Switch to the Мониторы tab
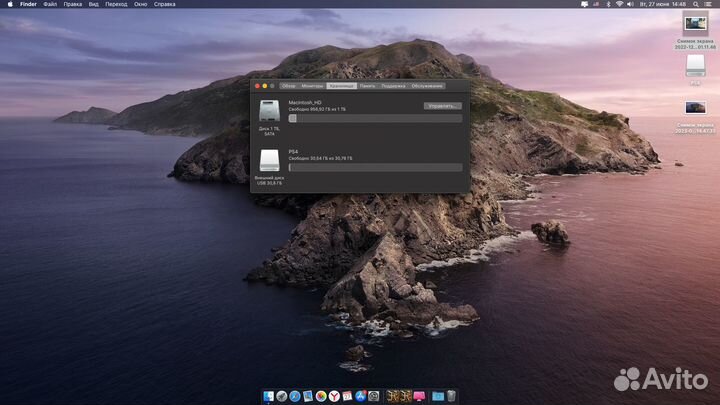The width and height of the screenshot is (720, 405). 312,86
